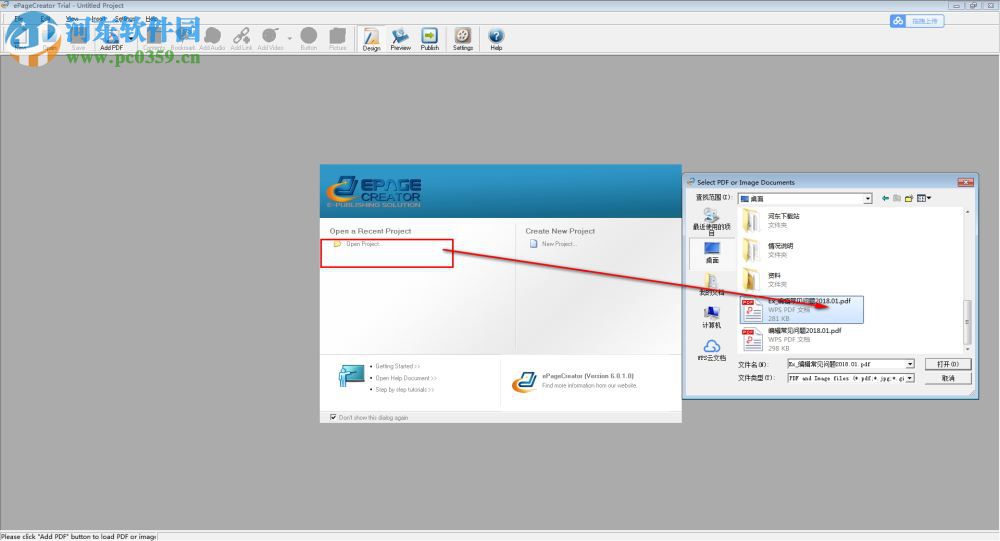This screenshot has width=1000, height=541.
Task: Click the 文件名 filename input field
Action: pos(846,364)
